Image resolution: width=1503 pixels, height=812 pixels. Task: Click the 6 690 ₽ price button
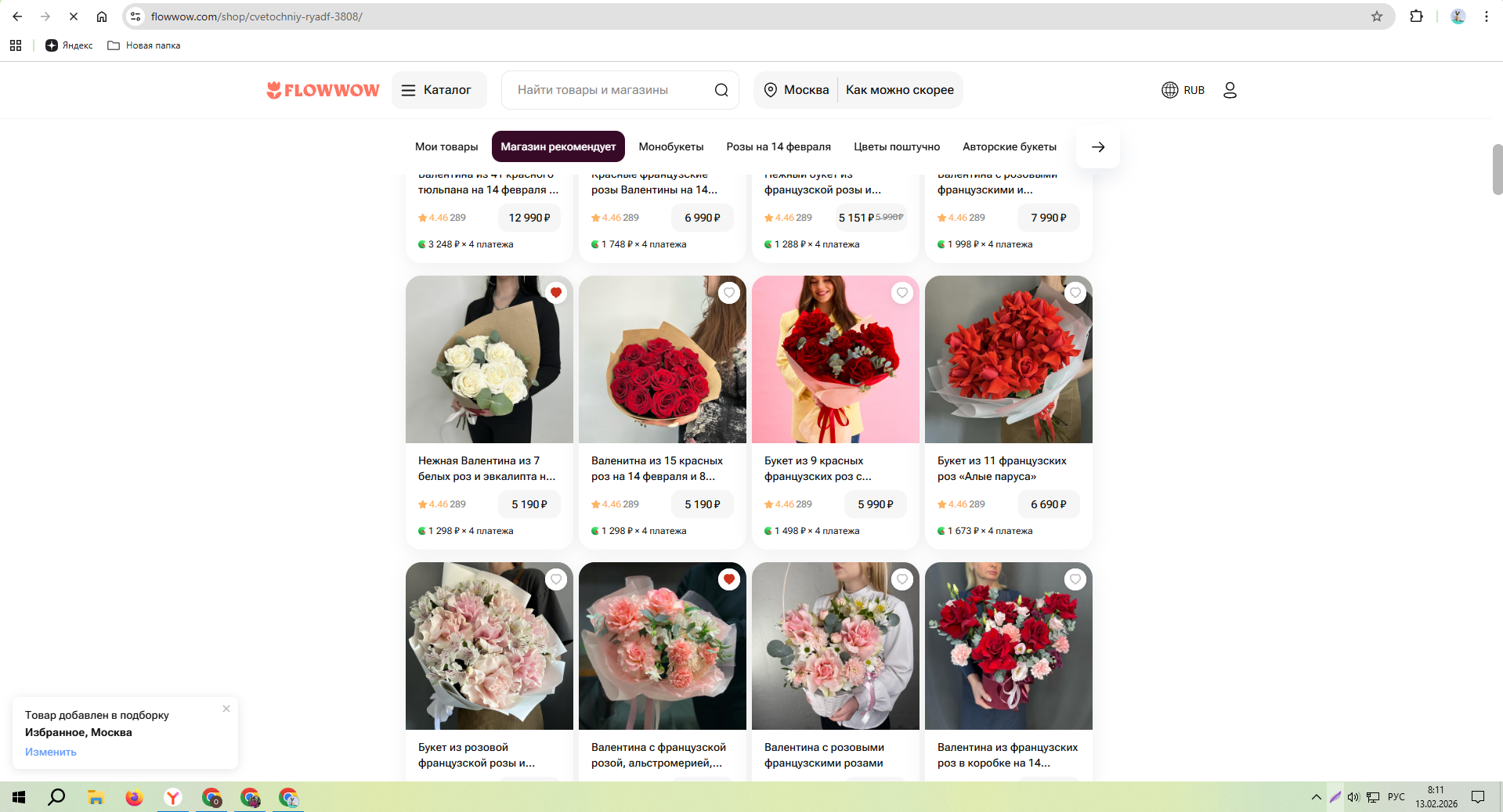click(x=1049, y=504)
